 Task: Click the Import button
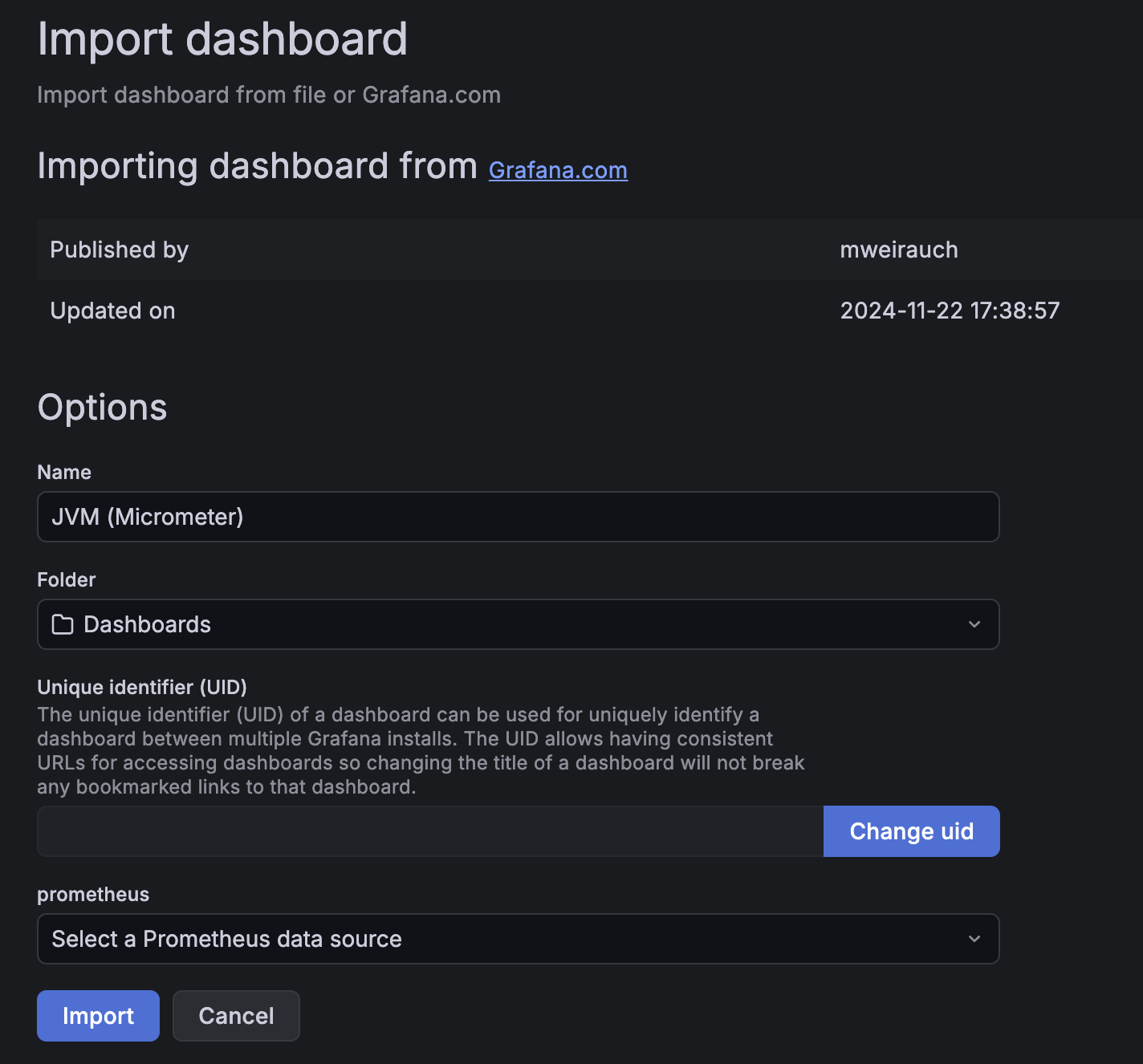98,1016
